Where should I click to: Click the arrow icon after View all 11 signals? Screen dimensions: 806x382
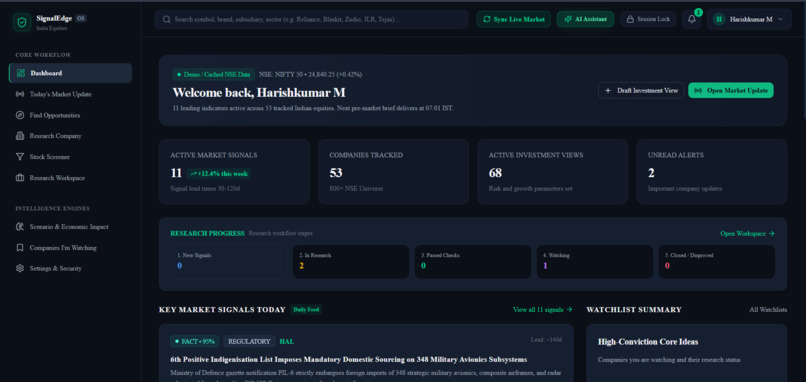569,310
